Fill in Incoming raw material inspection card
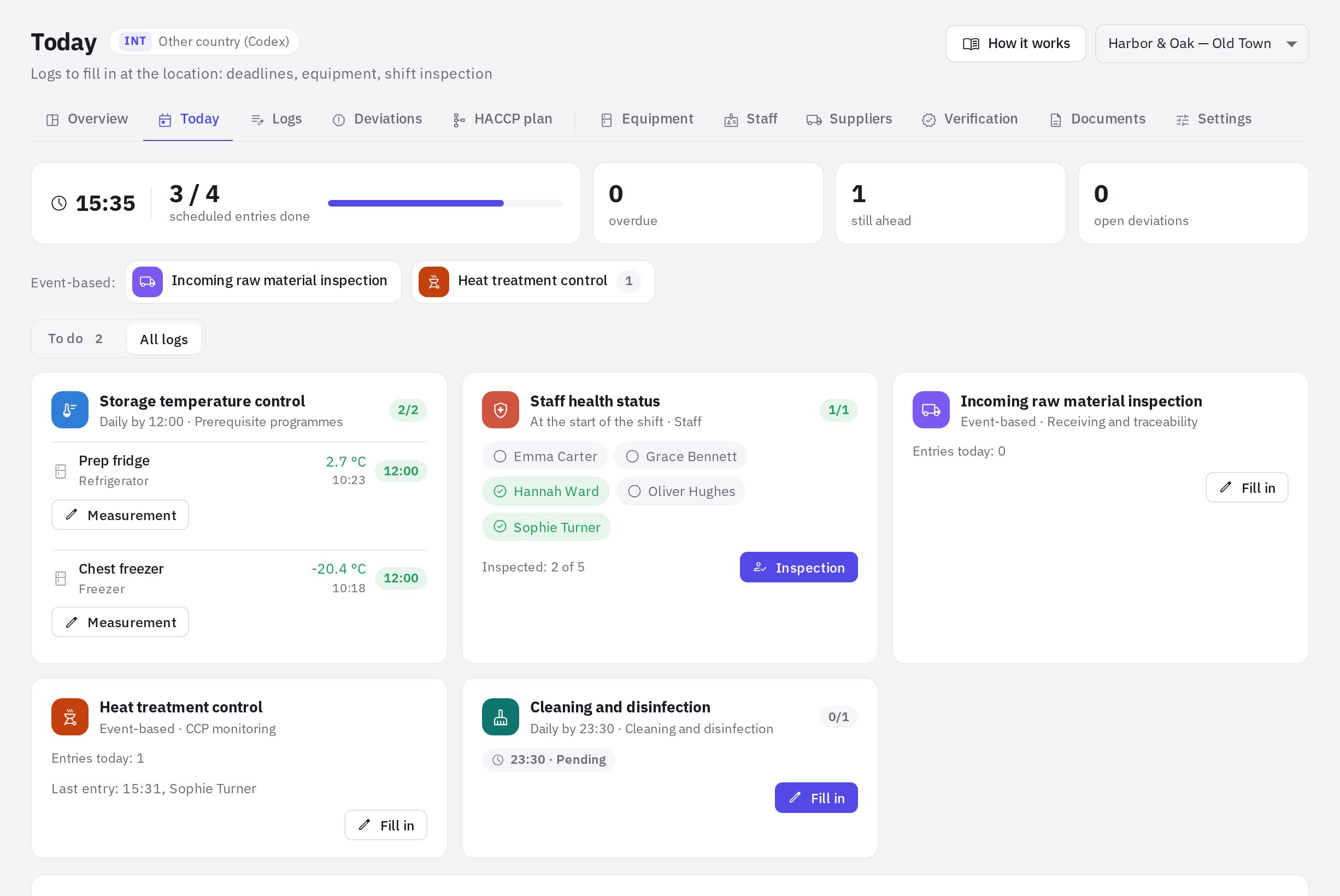The width and height of the screenshot is (1340, 896). pyautogui.click(x=1247, y=487)
